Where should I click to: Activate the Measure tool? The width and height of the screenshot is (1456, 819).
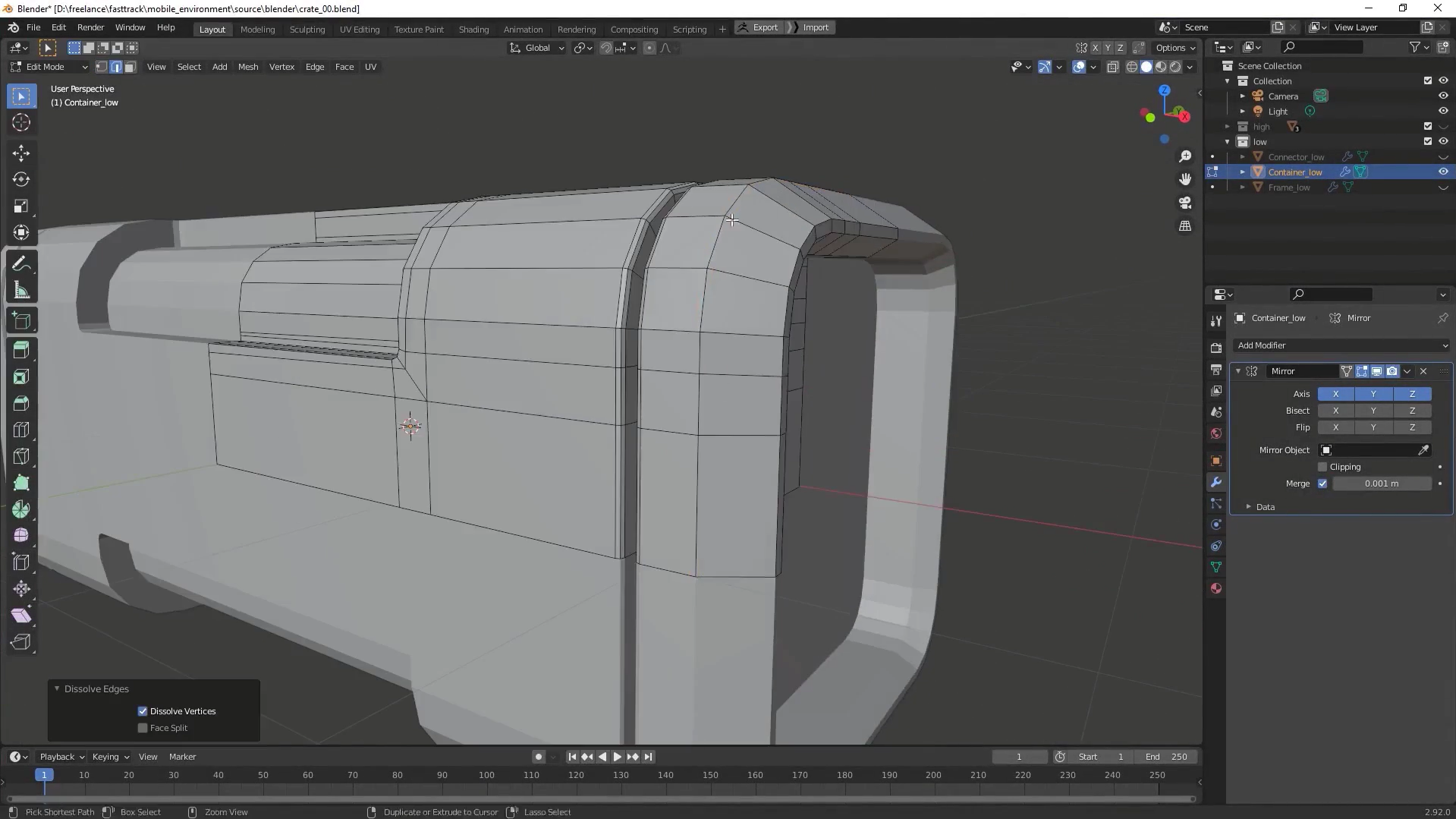point(21,291)
